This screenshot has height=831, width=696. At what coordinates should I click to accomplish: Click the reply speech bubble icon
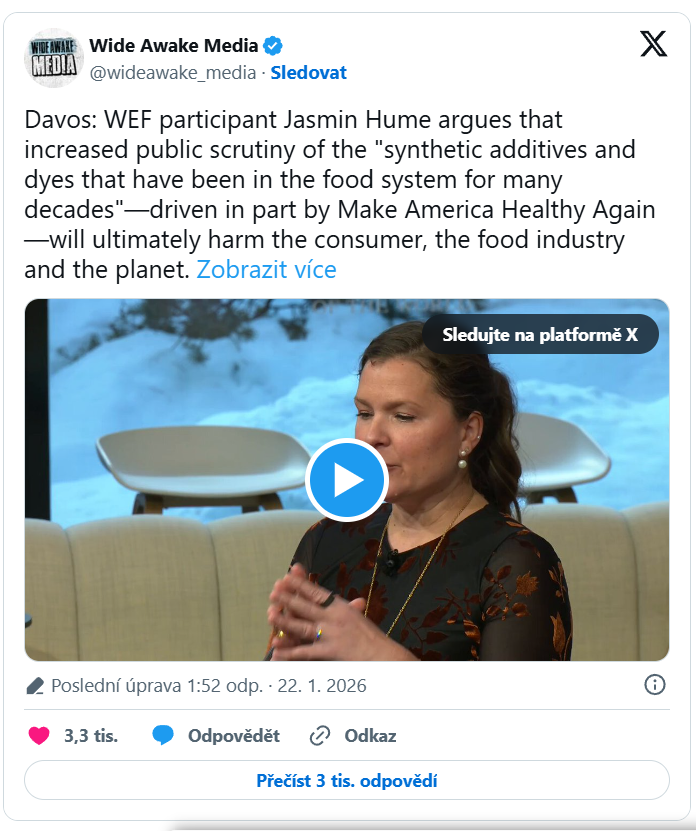point(163,736)
